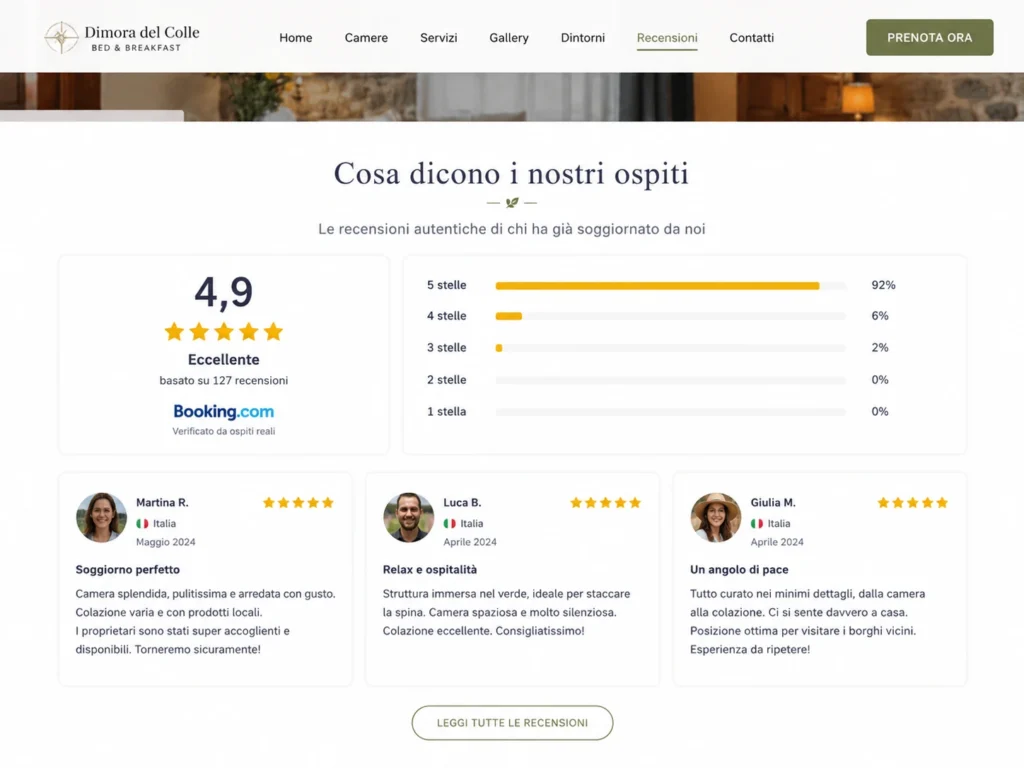The width and height of the screenshot is (1024, 768).
Task: Click the 1 stella rating bar
Action: 671,412
